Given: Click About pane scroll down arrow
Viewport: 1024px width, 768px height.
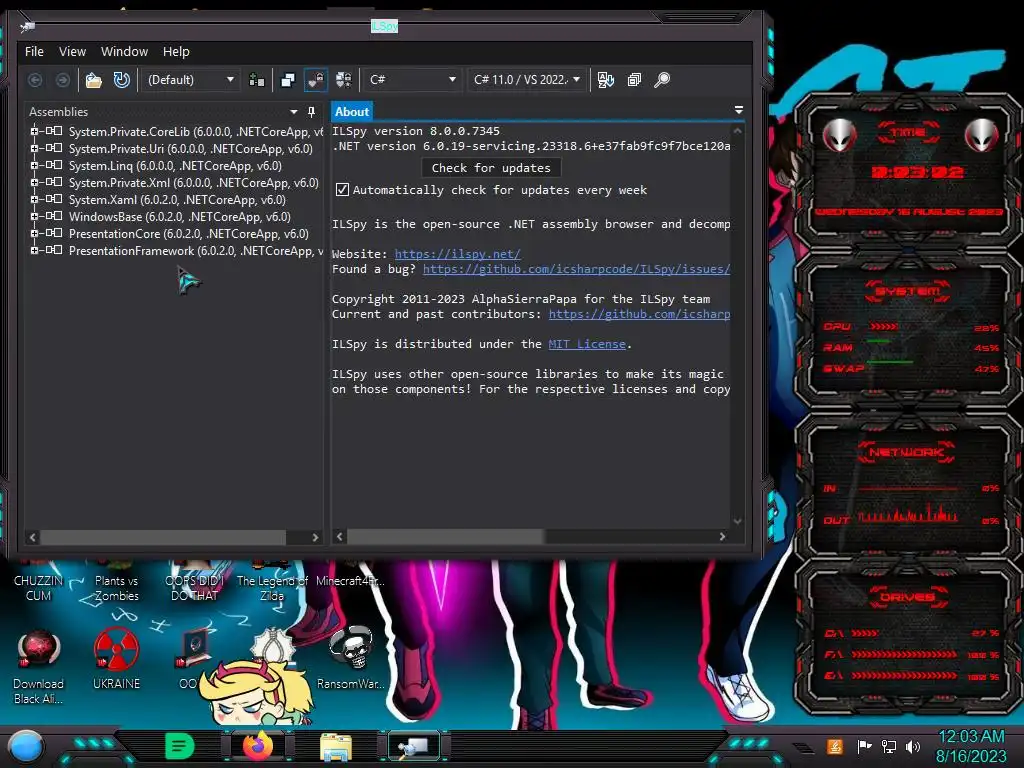Looking at the screenshot, I should pos(737,521).
